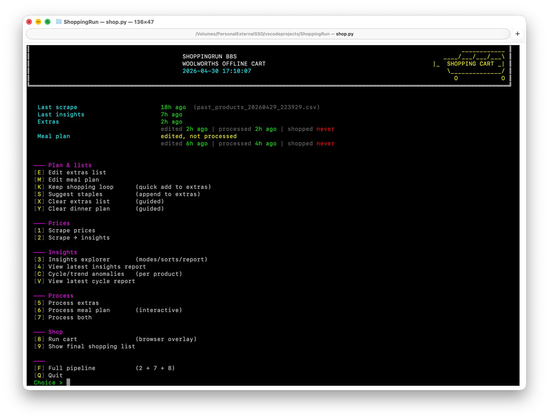The height and width of the screenshot is (420, 549).
Task: Choose [F] Full pipeline entry
Action: 104,368
